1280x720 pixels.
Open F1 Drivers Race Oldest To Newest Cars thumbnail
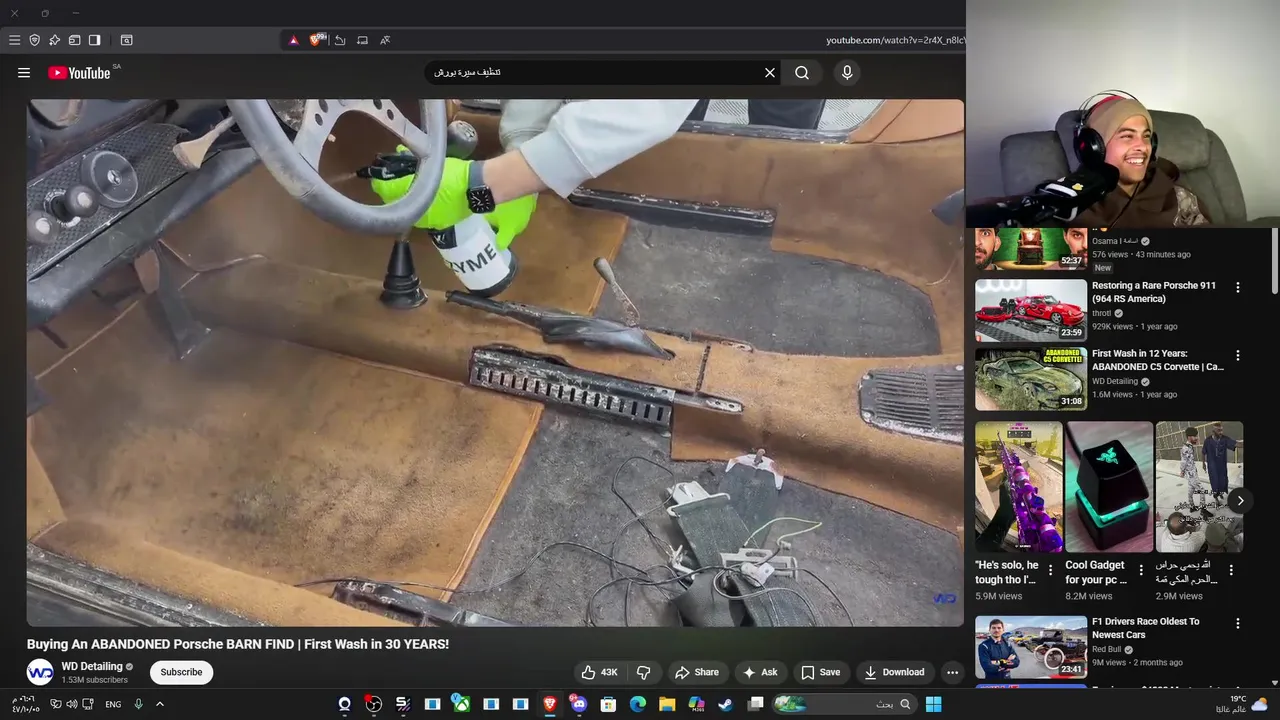tap(1031, 647)
